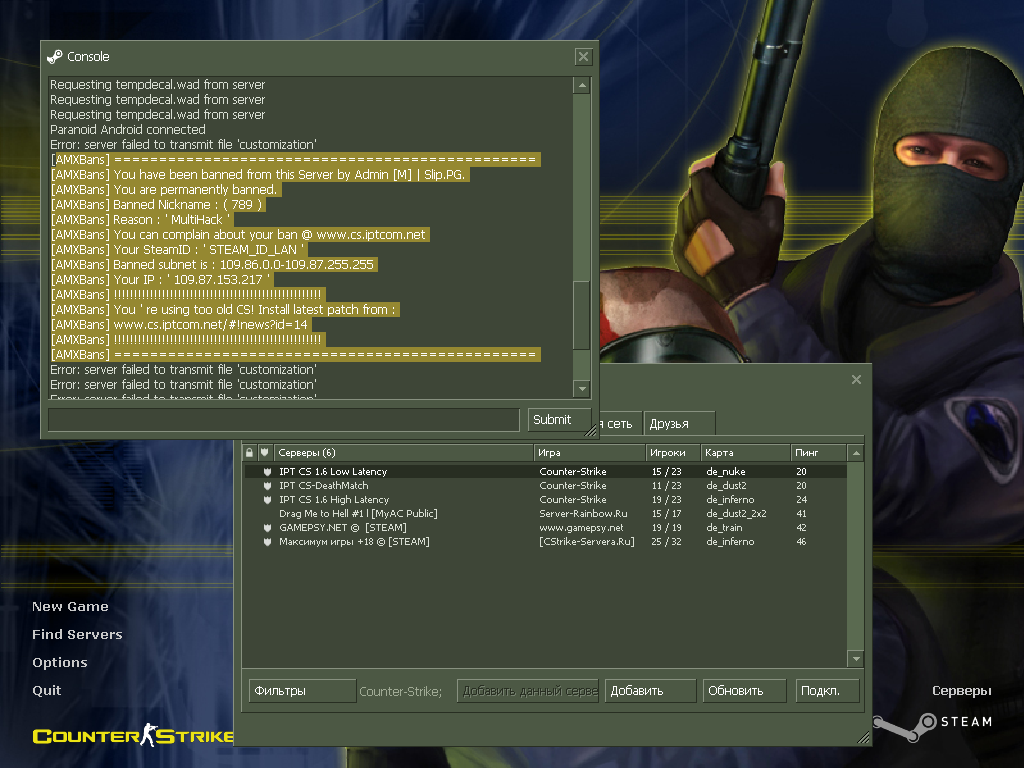This screenshot has height=768, width=1024.
Task: Click the Submit button in Console
Action: tap(559, 420)
